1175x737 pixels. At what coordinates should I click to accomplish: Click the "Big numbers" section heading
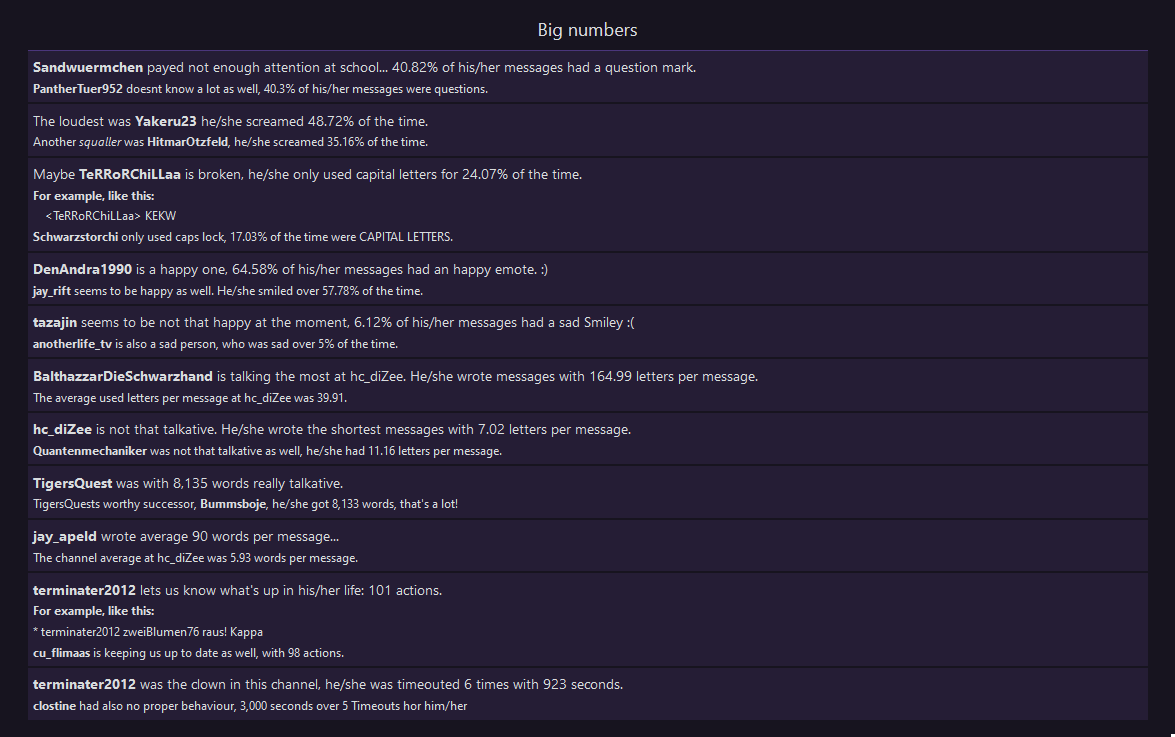587,30
